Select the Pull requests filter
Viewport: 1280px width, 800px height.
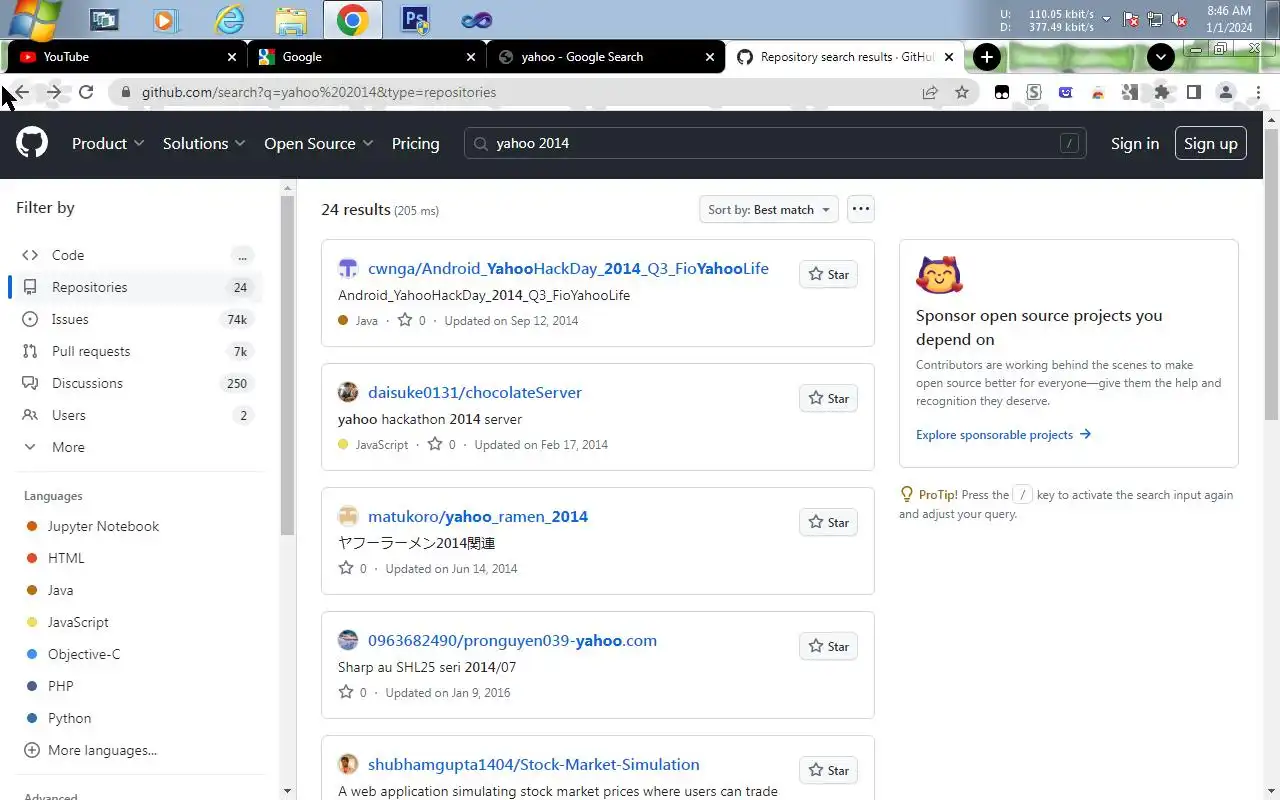coord(135,351)
